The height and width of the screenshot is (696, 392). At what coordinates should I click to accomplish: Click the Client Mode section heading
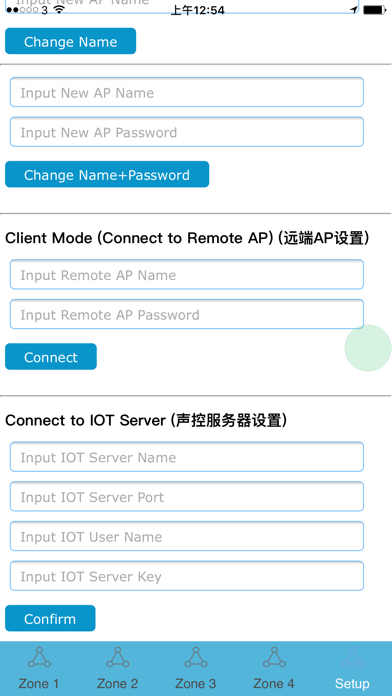(187, 238)
